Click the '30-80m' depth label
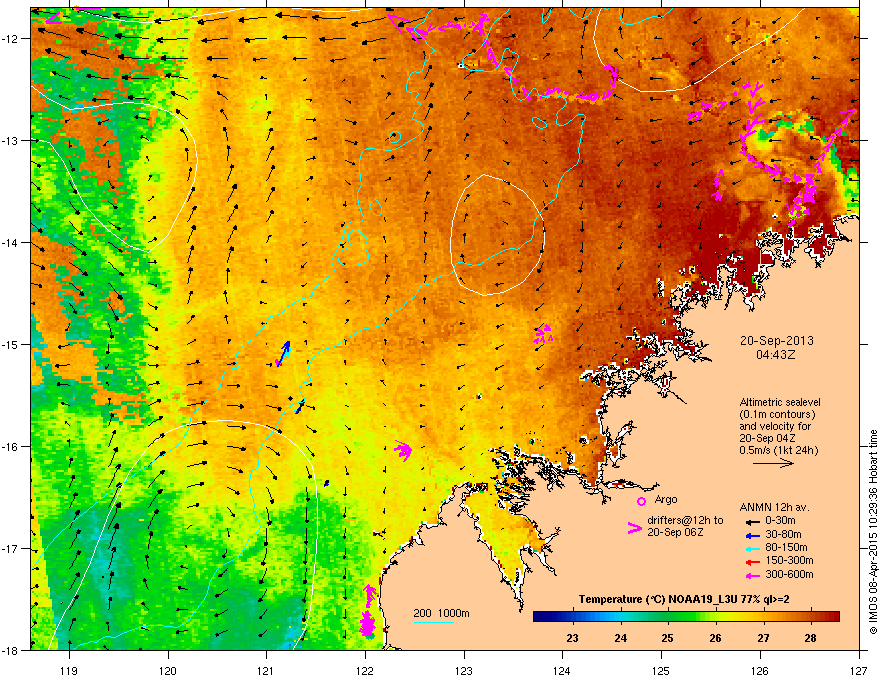The image size is (880, 680). click(783, 534)
